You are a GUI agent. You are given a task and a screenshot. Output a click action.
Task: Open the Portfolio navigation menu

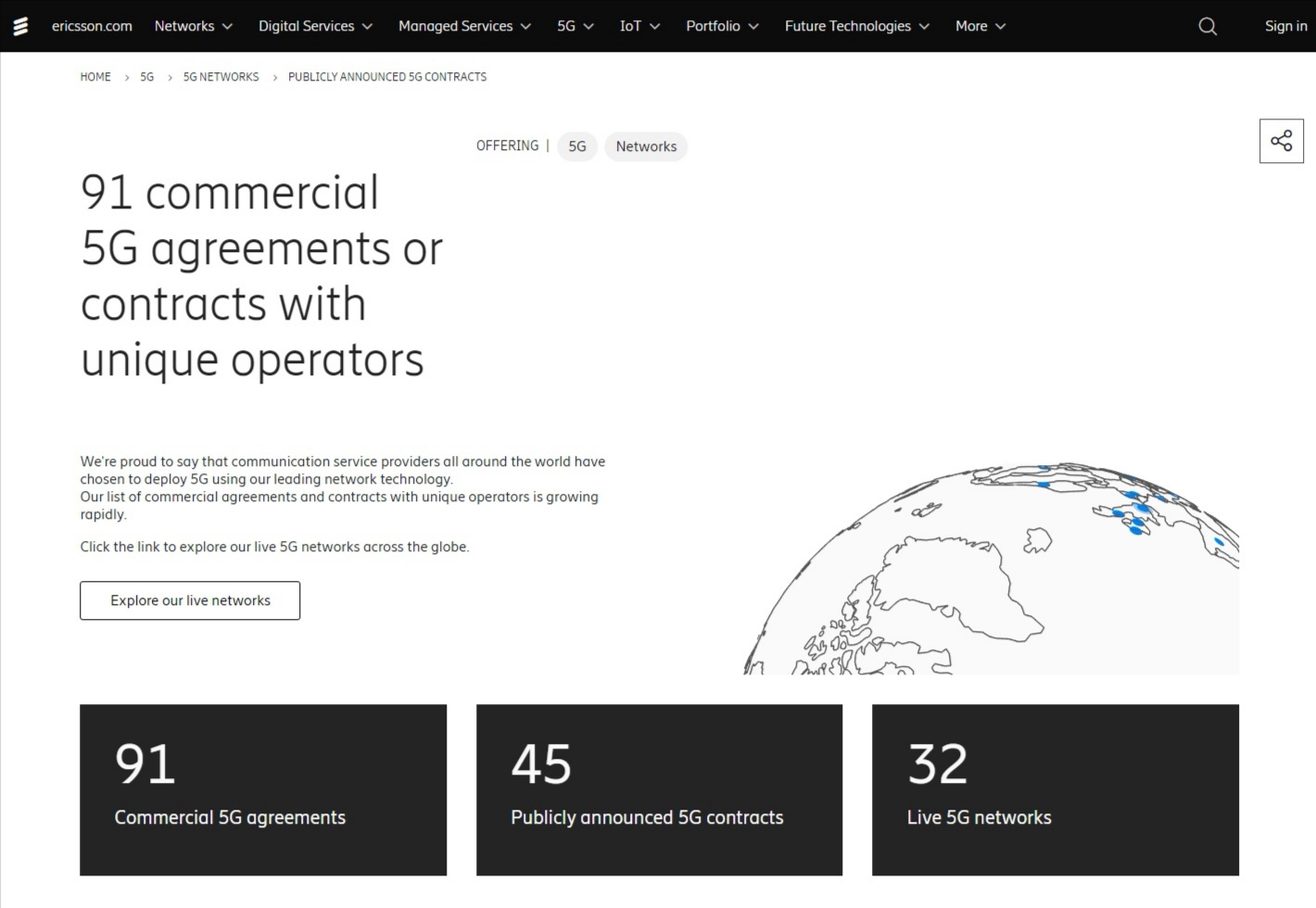coord(722,26)
